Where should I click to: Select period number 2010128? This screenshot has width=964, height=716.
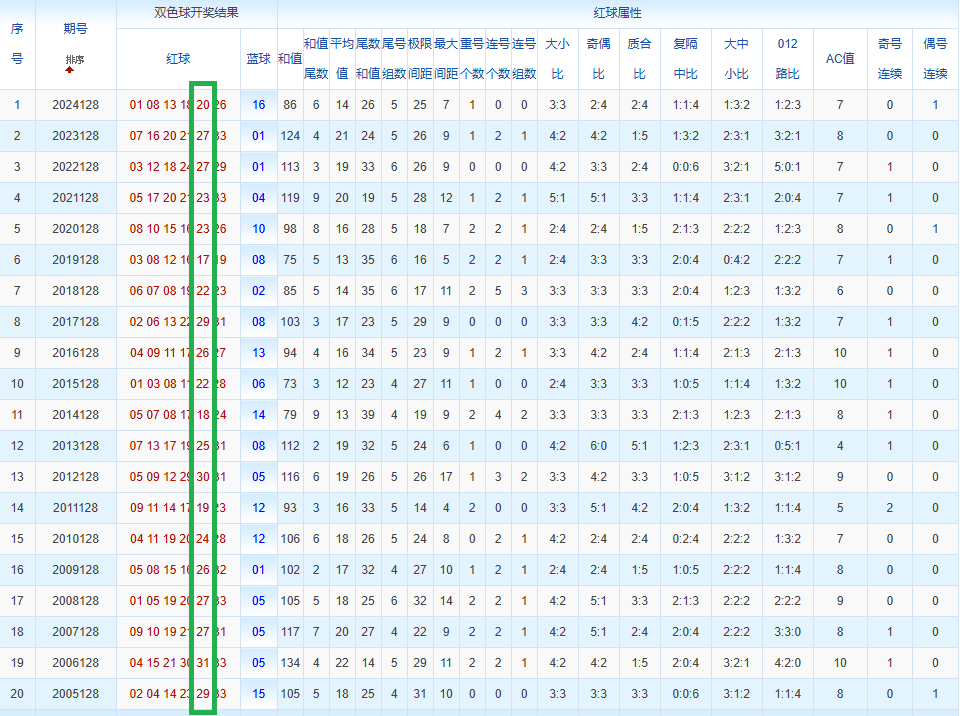point(76,539)
